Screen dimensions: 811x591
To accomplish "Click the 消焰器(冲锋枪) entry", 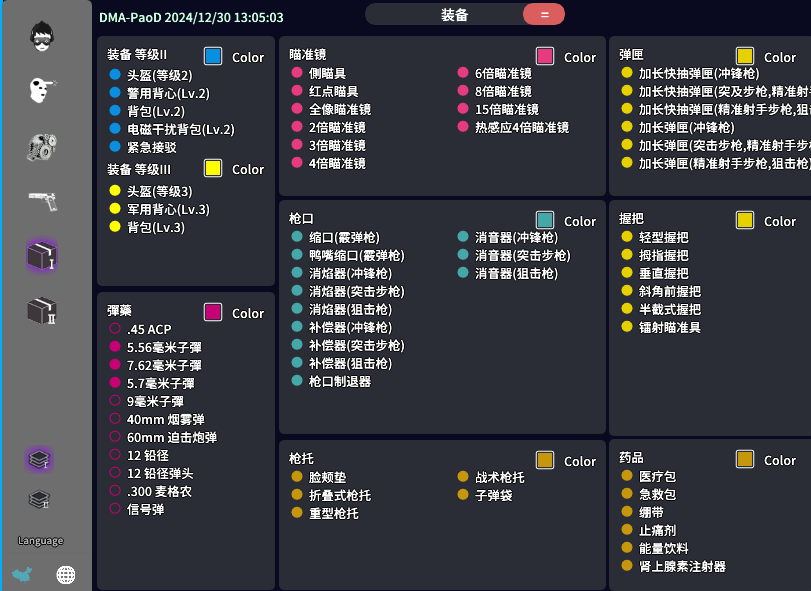I will point(350,273).
